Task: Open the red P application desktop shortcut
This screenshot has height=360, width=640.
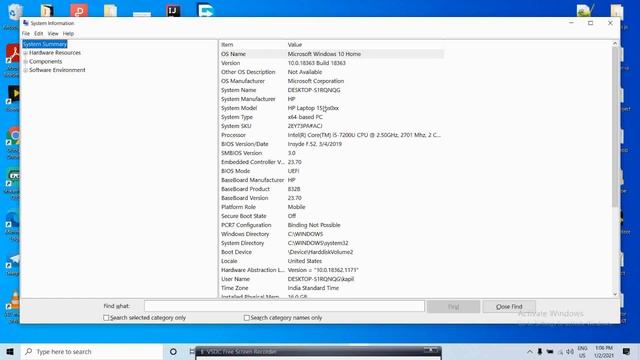Action: [79, 10]
